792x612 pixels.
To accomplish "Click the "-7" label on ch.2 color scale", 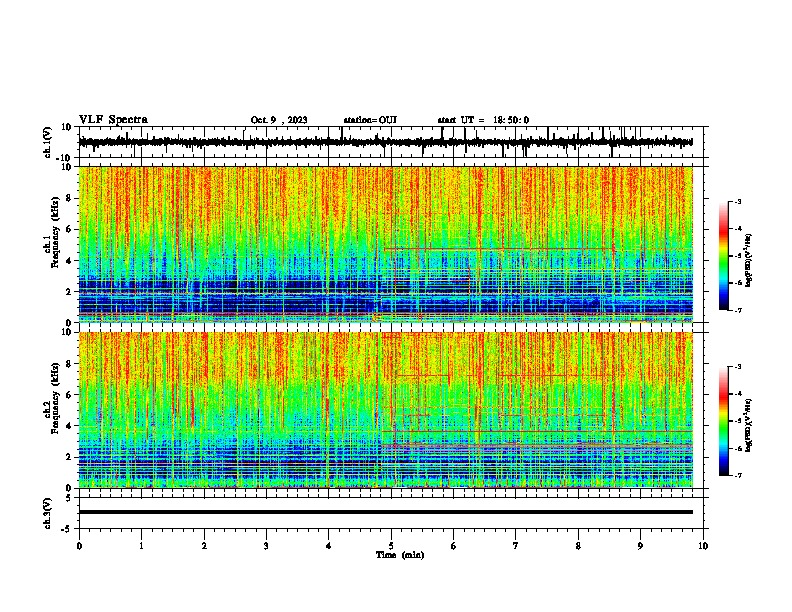I will tap(738, 476).
